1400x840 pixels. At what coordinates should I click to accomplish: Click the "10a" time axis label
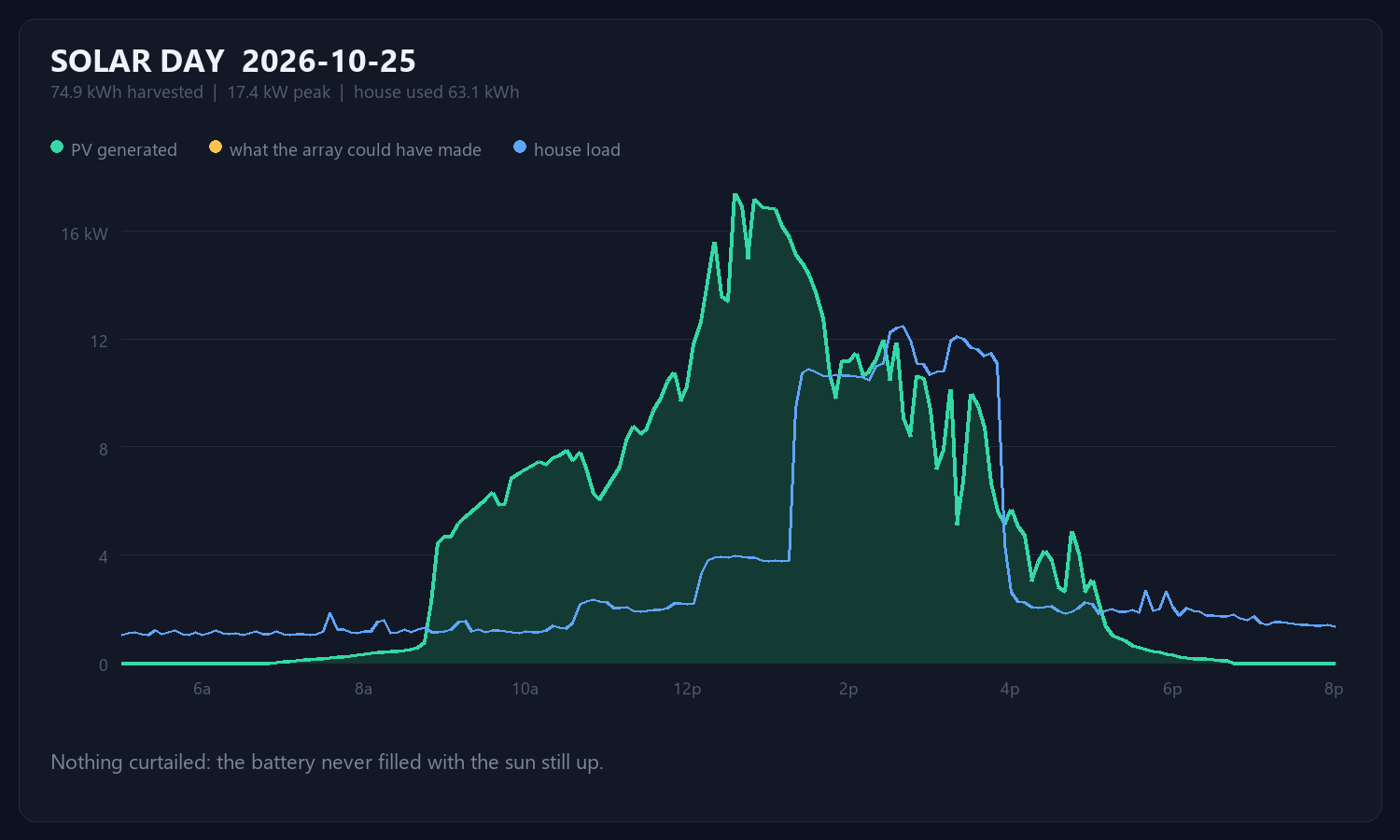click(525, 689)
